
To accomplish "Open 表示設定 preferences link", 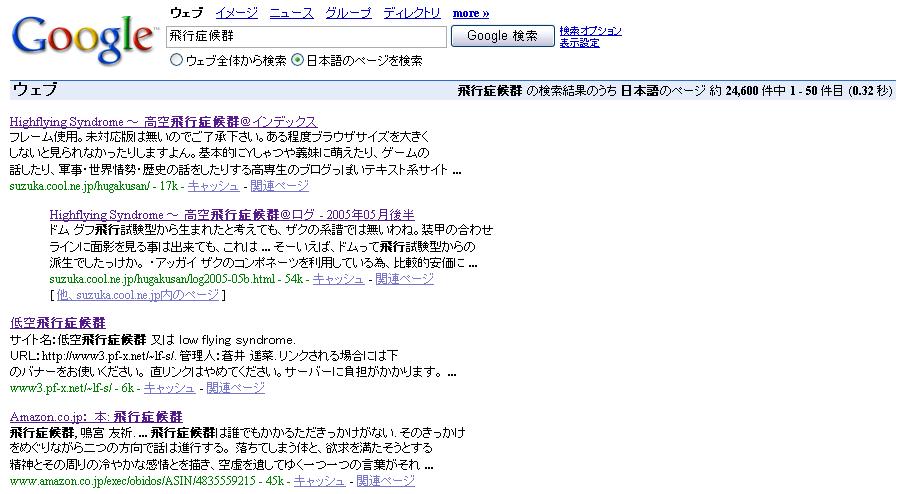I will pyautogui.click(x=580, y=43).
